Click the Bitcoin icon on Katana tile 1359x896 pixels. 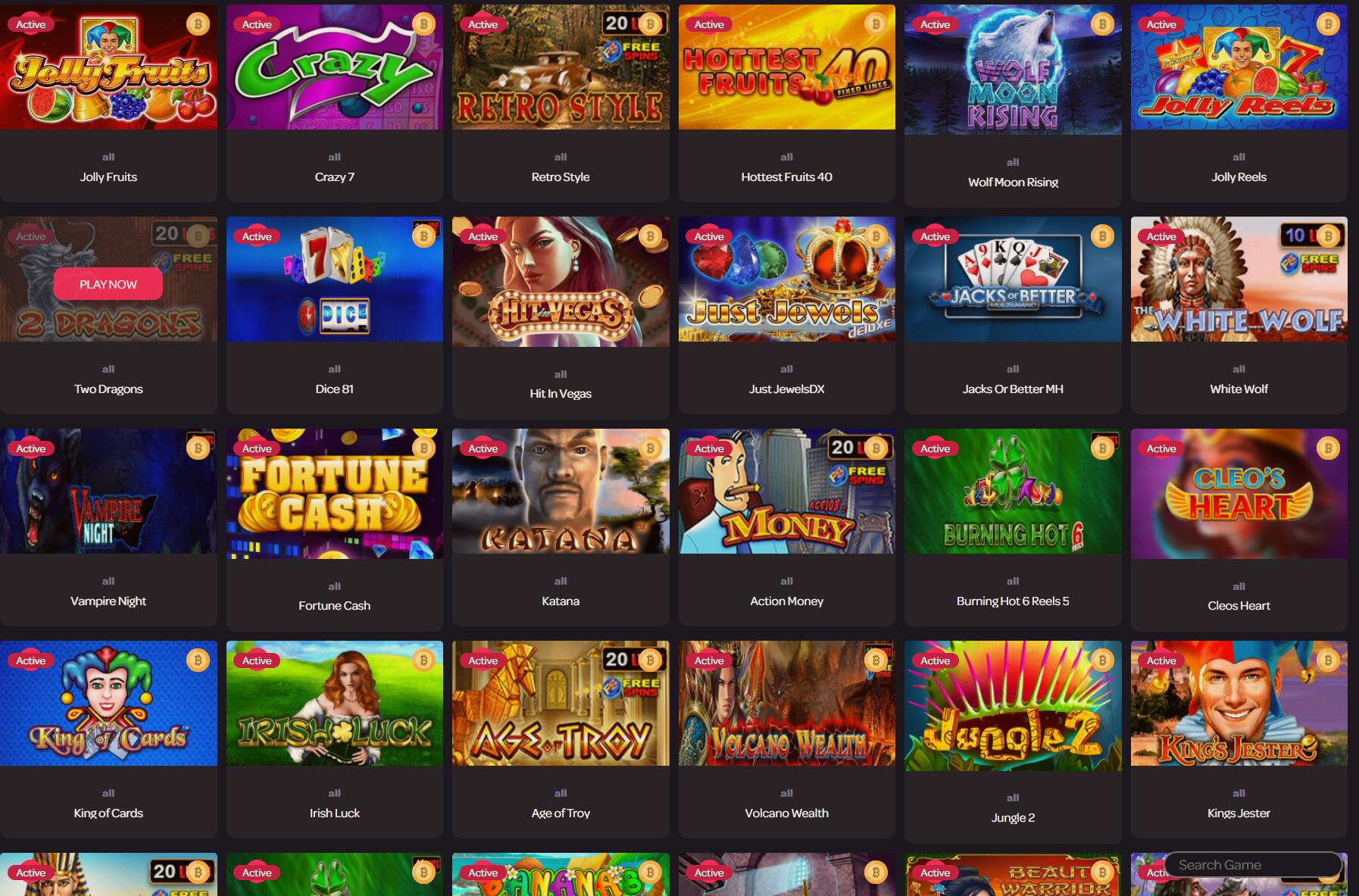(x=650, y=448)
